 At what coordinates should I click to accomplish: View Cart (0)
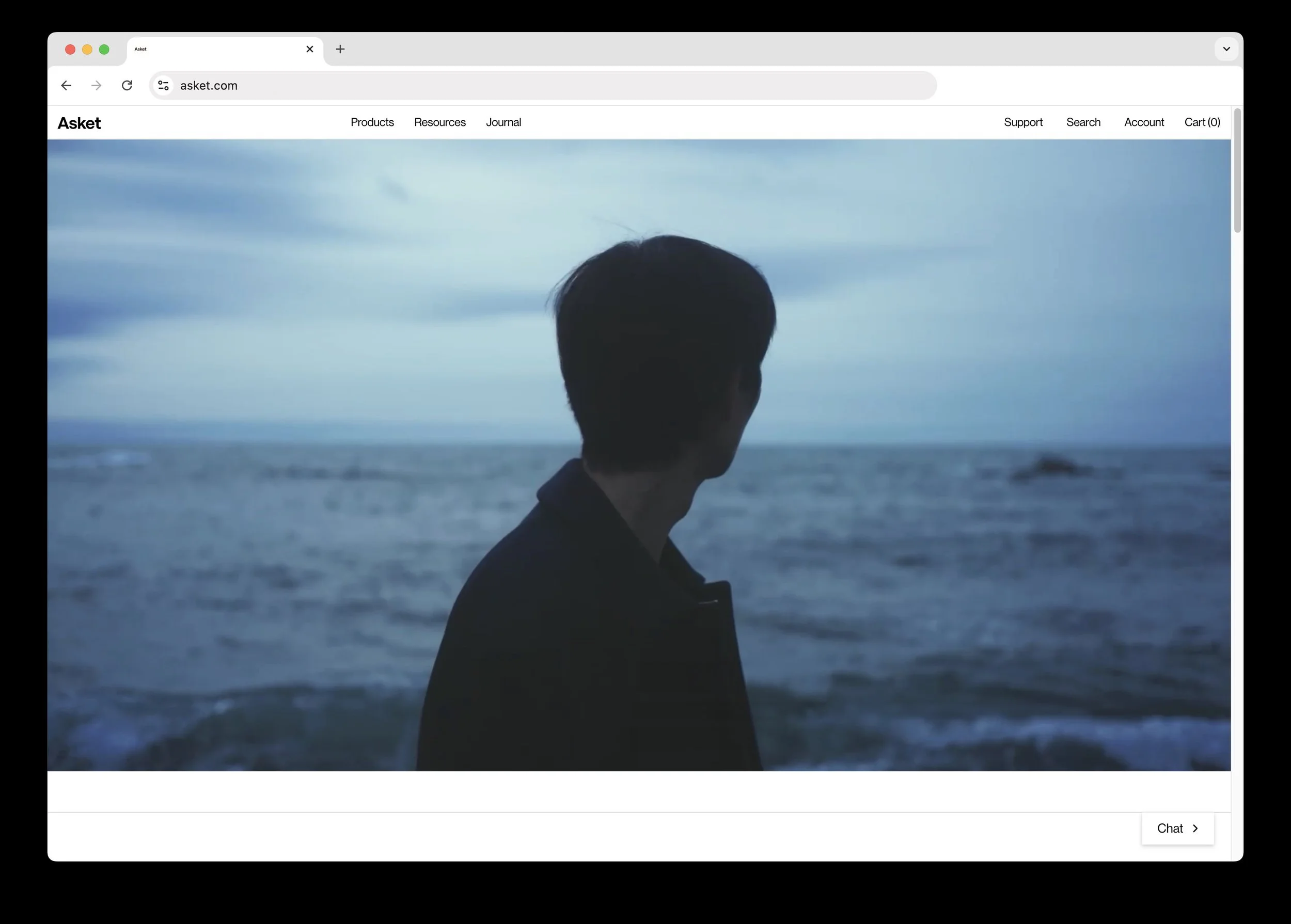pos(1202,122)
